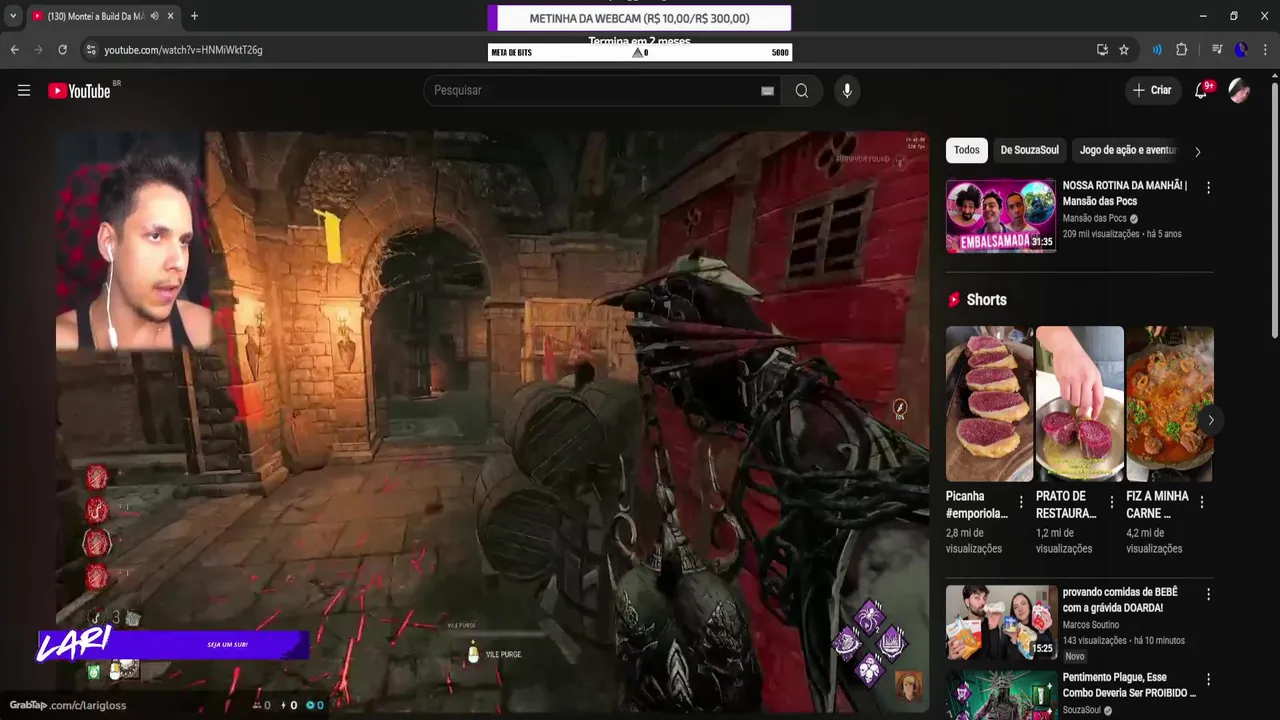Screen dimensions: 1280x720
Task: Open the on-screen keyboard in search box
Action: click(x=767, y=91)
